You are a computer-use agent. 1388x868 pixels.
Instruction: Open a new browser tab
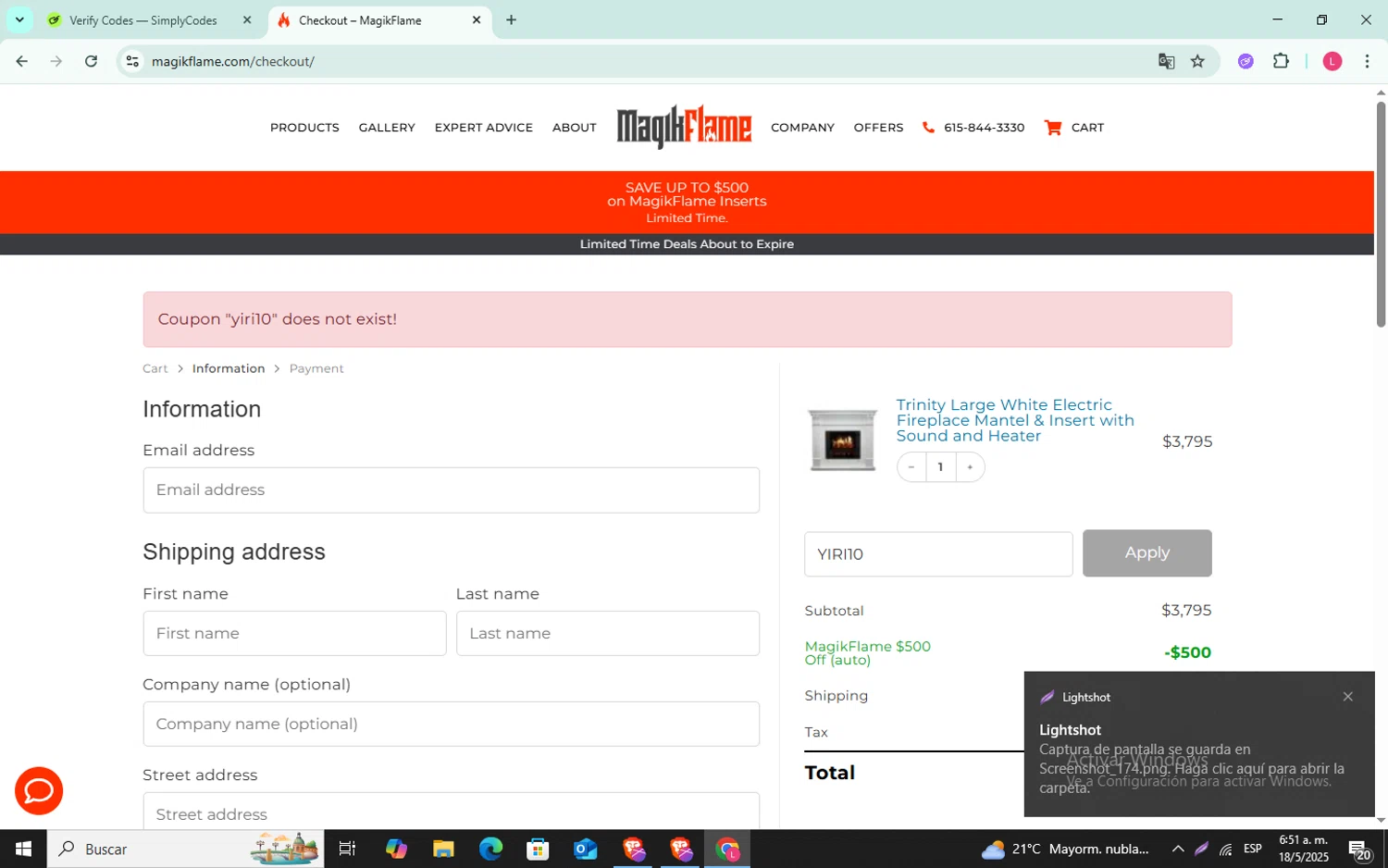[x=511, y=19]
